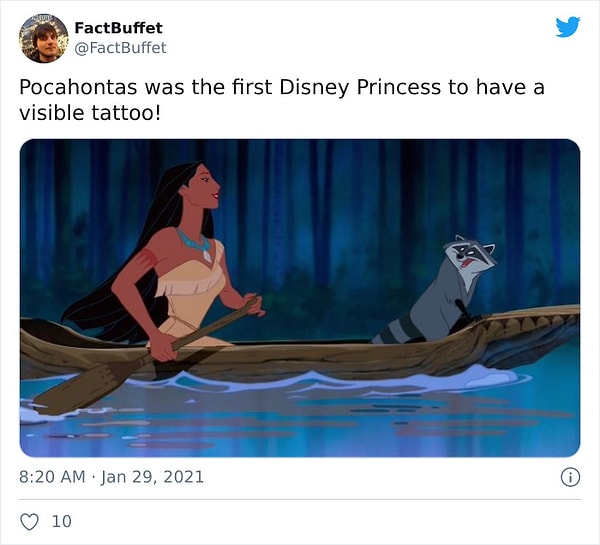Image resolution: width=600 pixels, height=545 pixels.
Task: Click the like count of 10
Action: pyautogui.click(x=61, y=521)
